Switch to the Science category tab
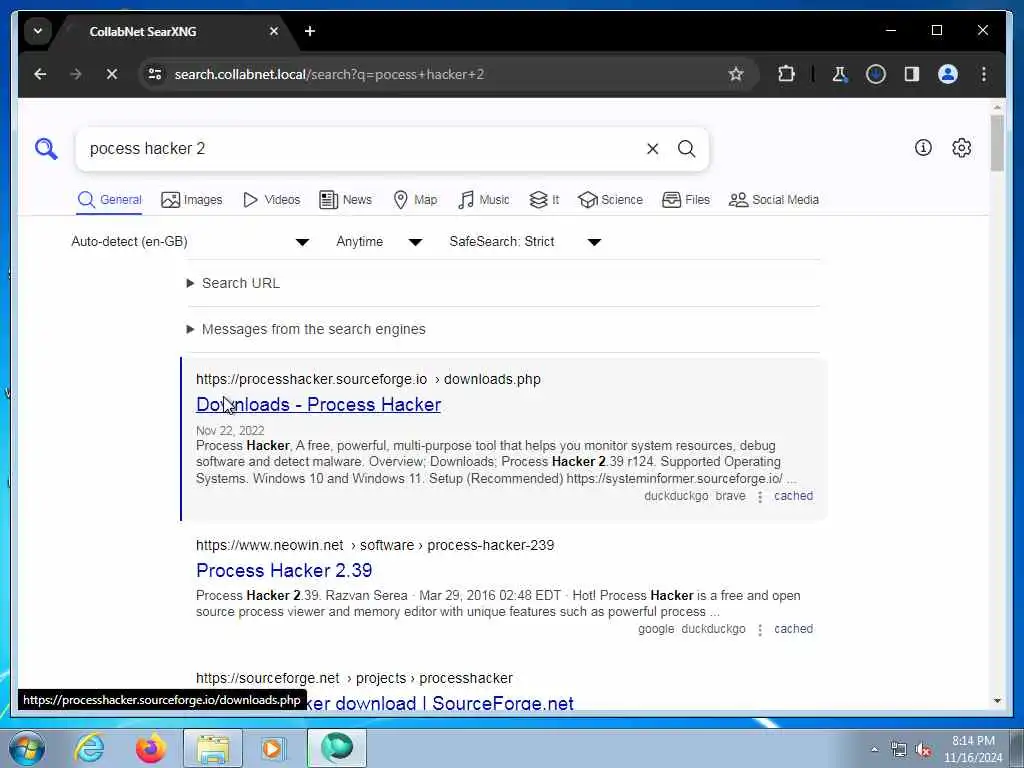The image size is (1024, 768). (611, 200)
